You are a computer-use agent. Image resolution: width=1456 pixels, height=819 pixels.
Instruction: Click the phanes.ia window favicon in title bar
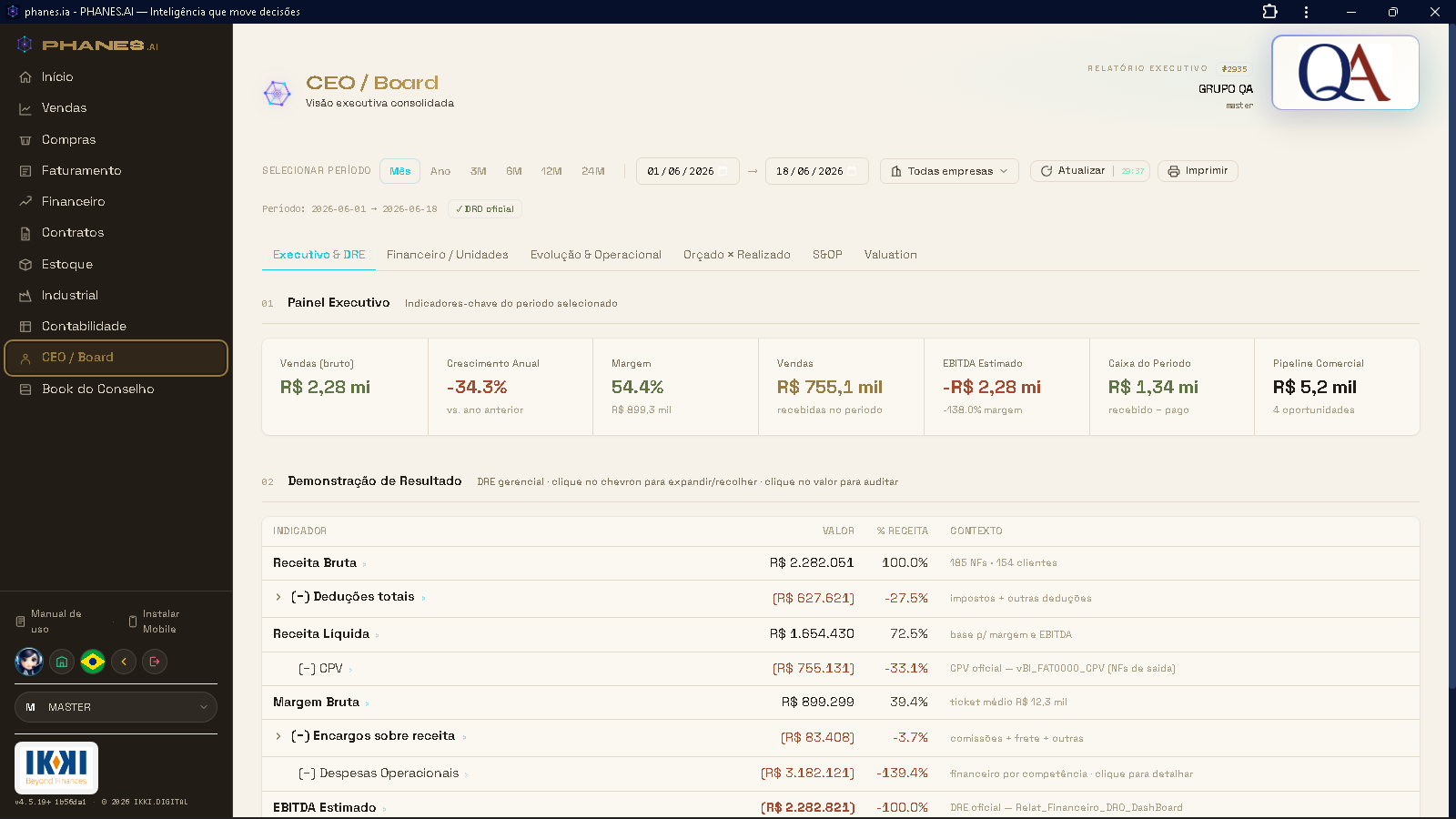[x=13, y=12]
